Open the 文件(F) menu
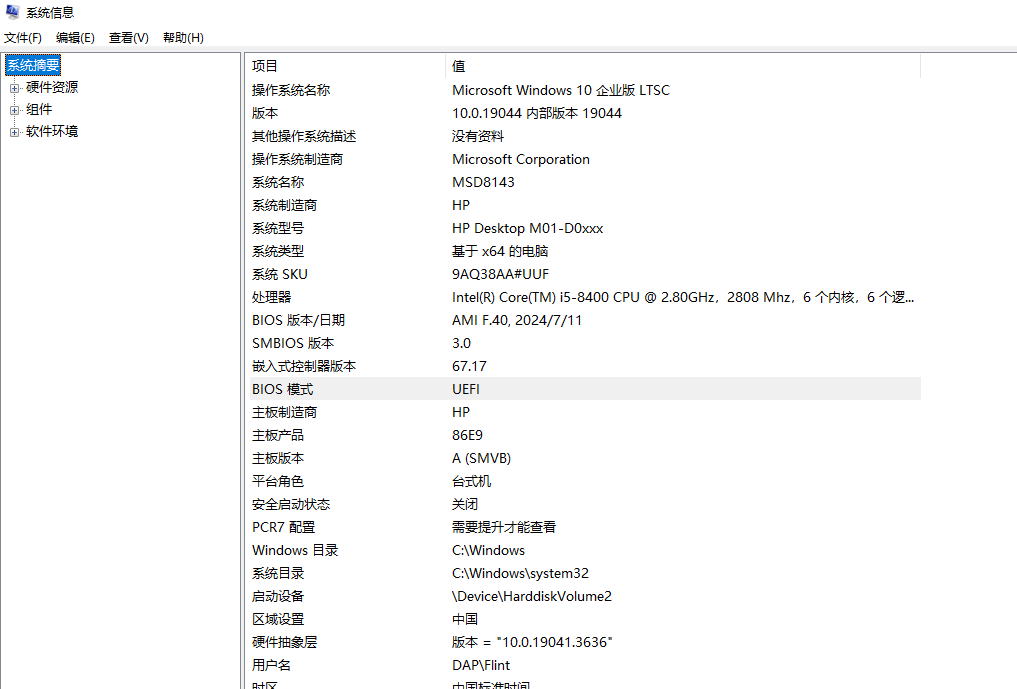The height and width of the screenshot is (689, 1017). [x=23, y=38]
